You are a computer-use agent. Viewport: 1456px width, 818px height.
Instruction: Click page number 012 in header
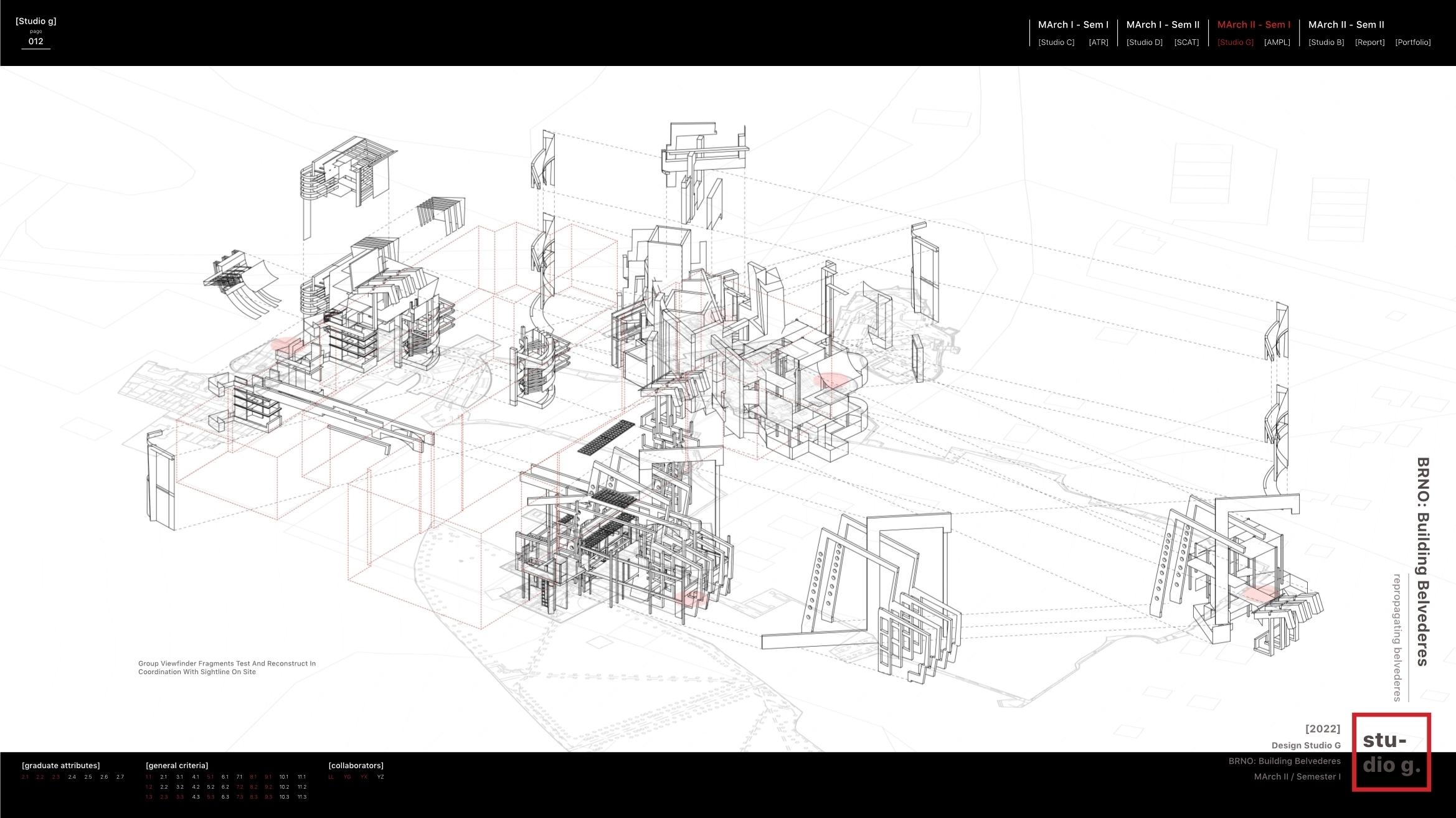35,42
